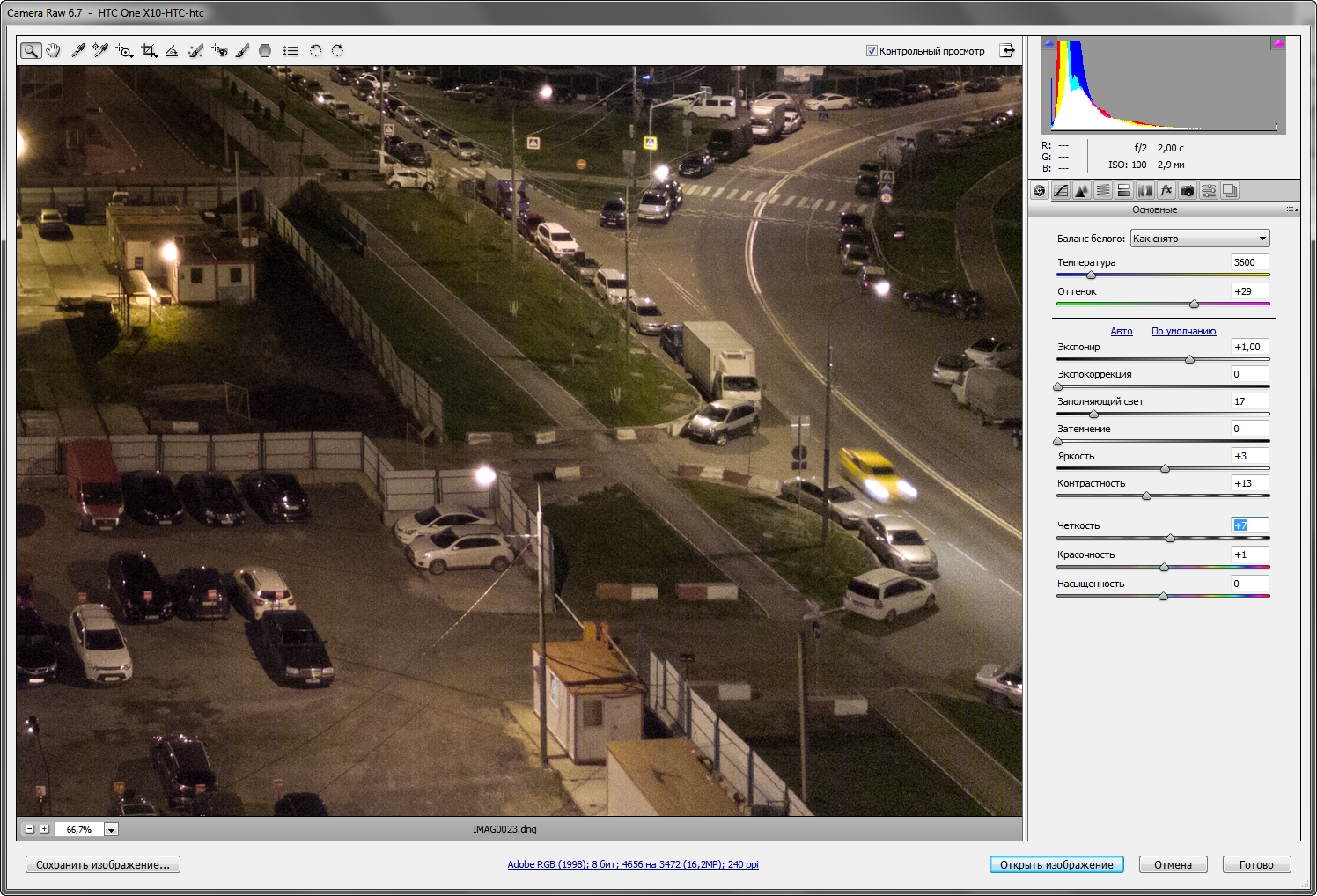Select the Graduated Filter tool

(x=265, y=51)
